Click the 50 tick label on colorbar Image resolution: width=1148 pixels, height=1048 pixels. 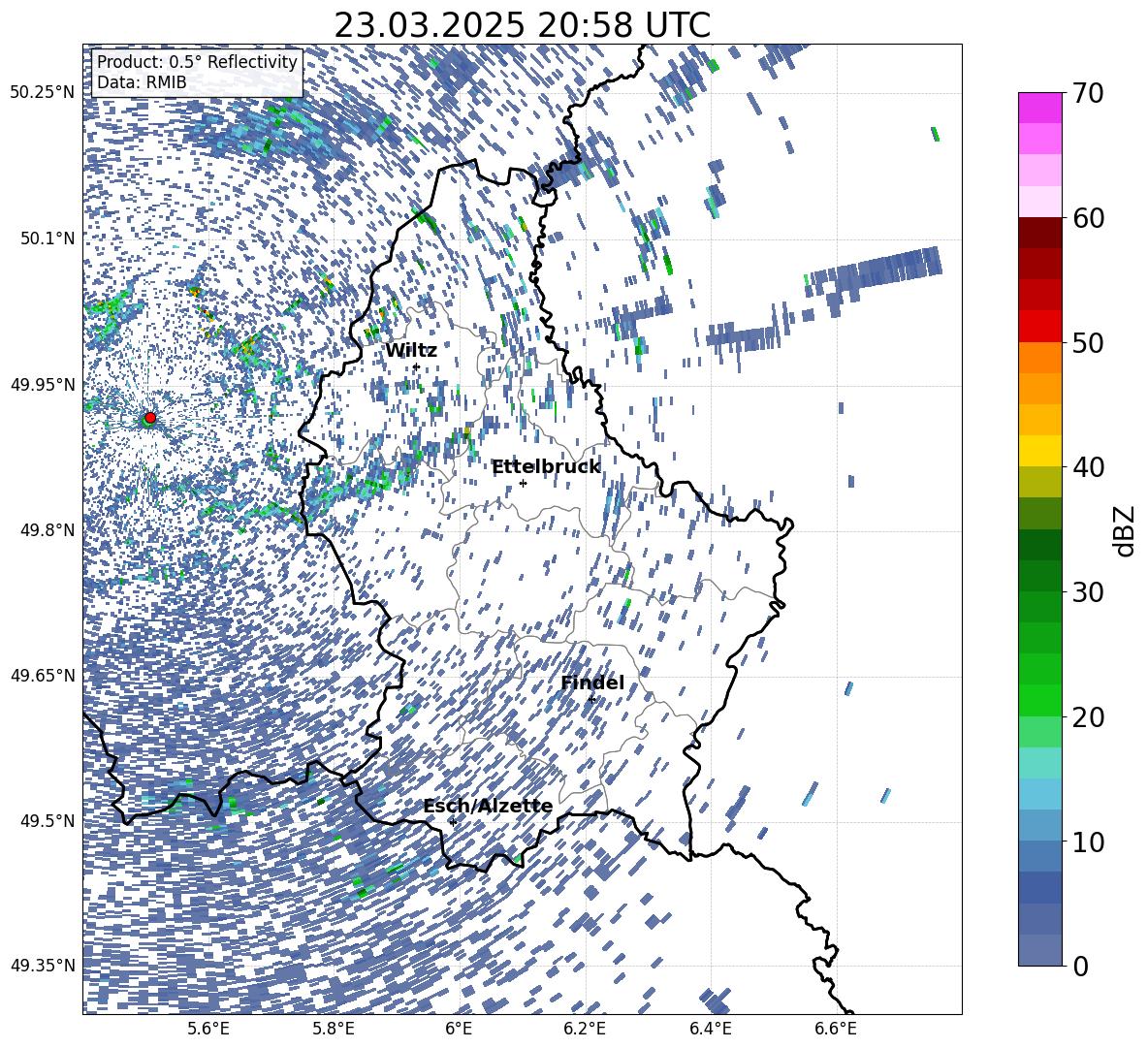coord(1087,342)
